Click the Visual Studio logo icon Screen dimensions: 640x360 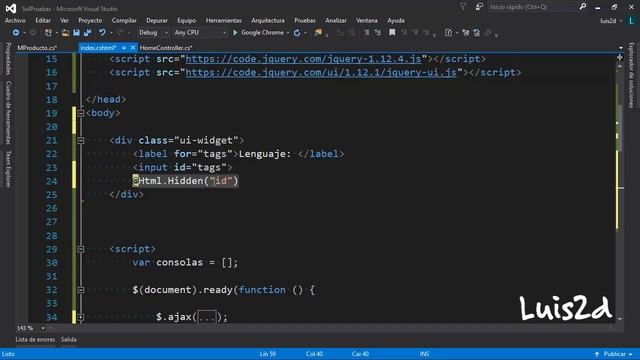pyautogui.click(x=11, y=8)
